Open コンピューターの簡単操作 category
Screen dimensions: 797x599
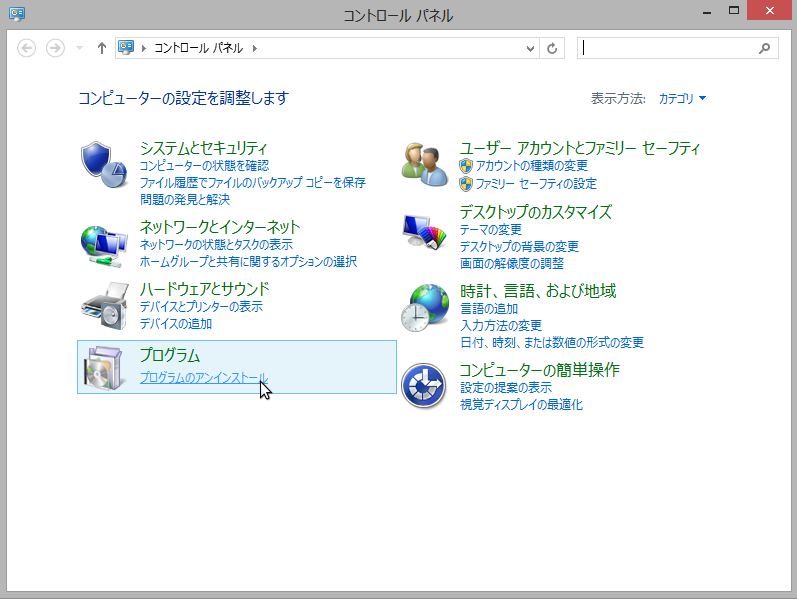coord(539,370)
